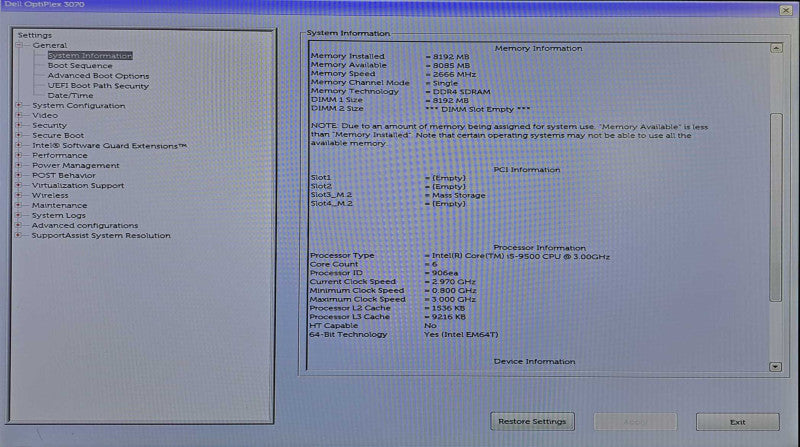Expand the Advanced configurations node
Image resolution: width=800 pixels, height=447 pixels.
[x=19, y=225]
